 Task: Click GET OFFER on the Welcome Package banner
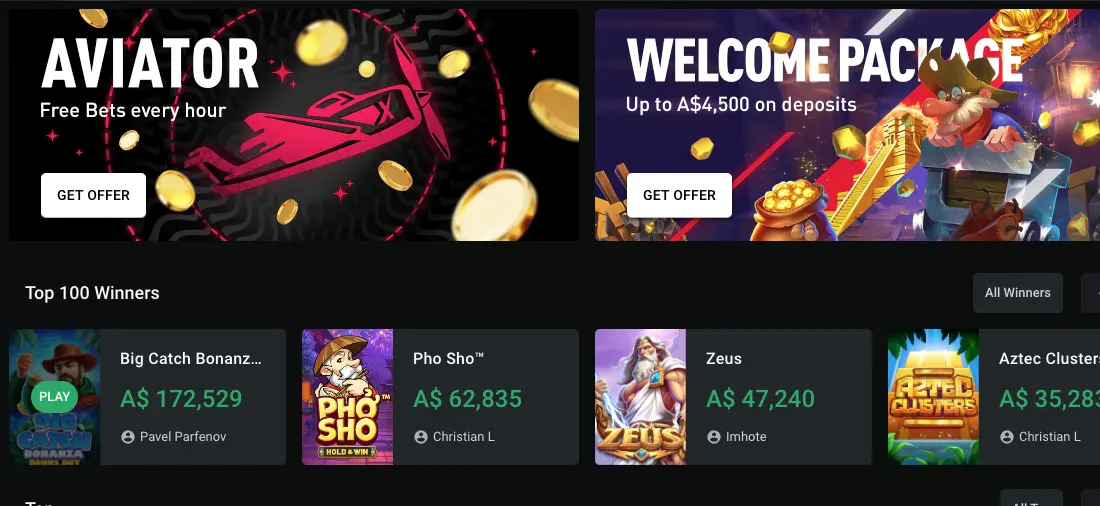pos(679,195)
